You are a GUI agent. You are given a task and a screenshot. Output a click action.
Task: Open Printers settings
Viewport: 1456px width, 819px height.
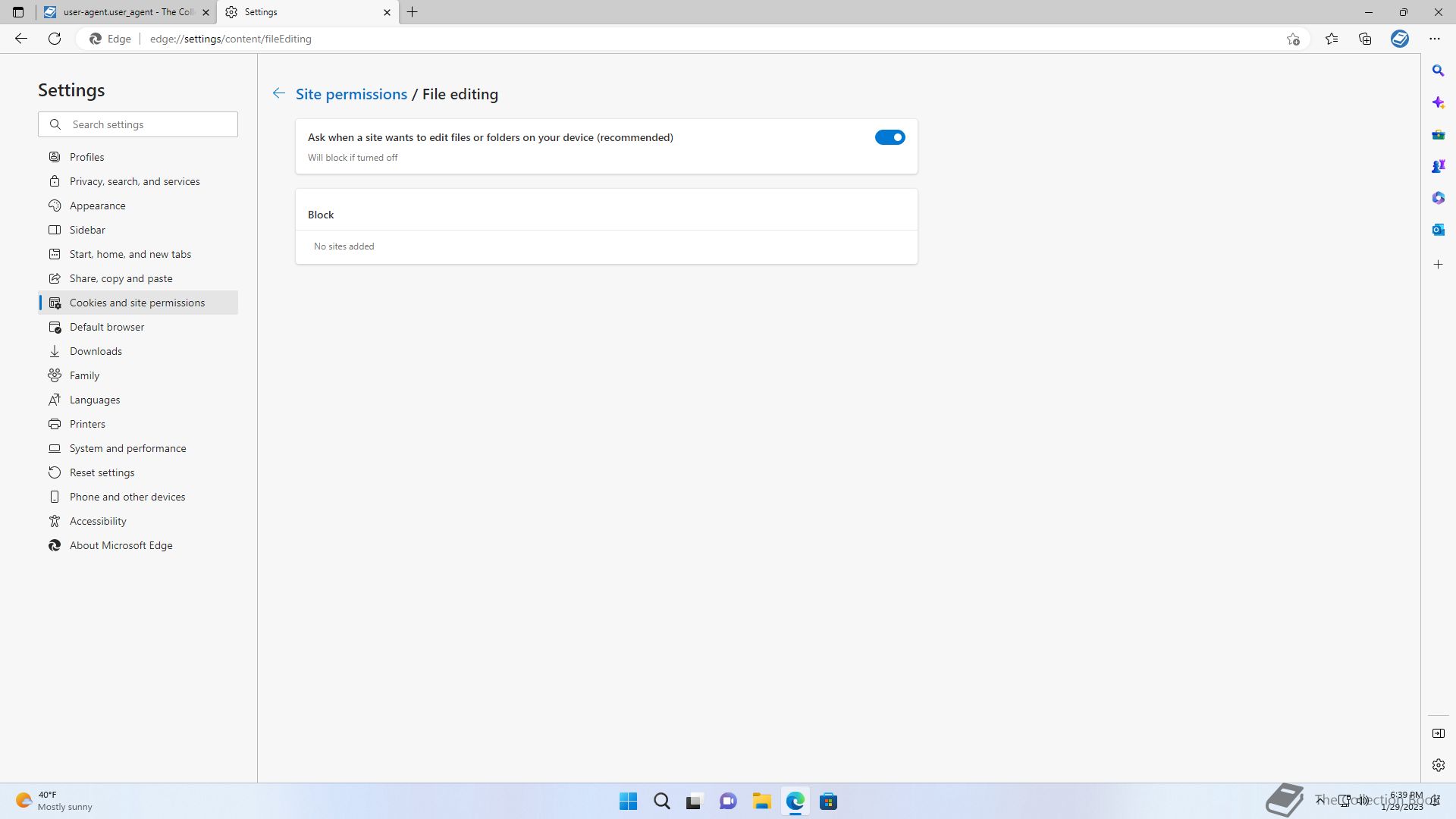pos(138,424)
